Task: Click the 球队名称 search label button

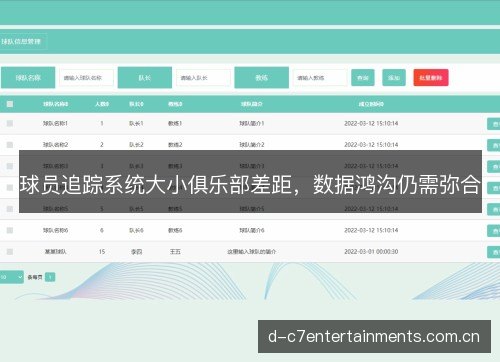Action: pos(28,78)
